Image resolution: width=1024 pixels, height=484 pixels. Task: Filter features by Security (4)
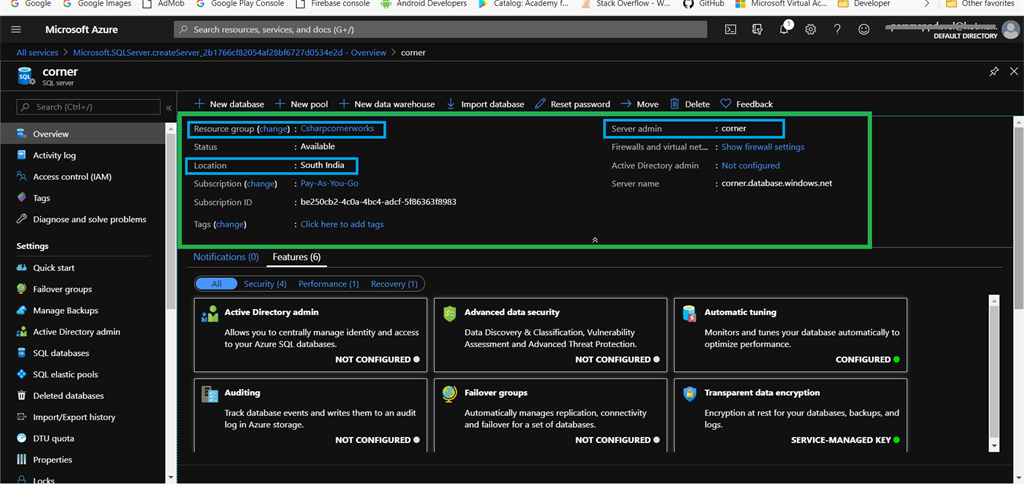pyautogui.click(x=265, y=284)
